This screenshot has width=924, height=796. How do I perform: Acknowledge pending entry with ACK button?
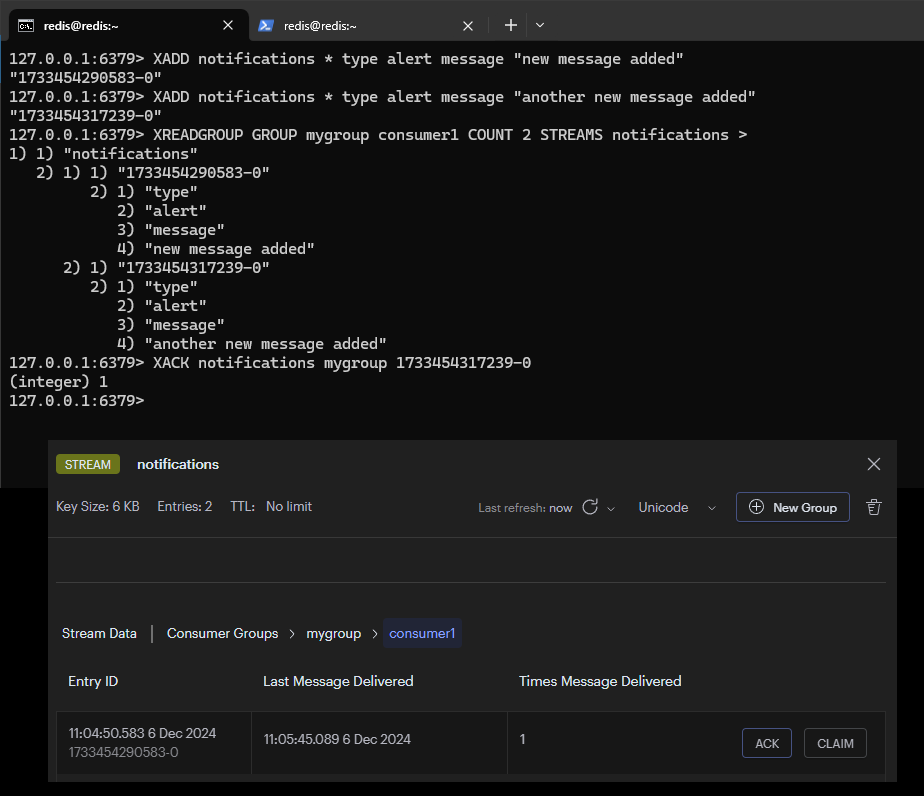(767, 743)
